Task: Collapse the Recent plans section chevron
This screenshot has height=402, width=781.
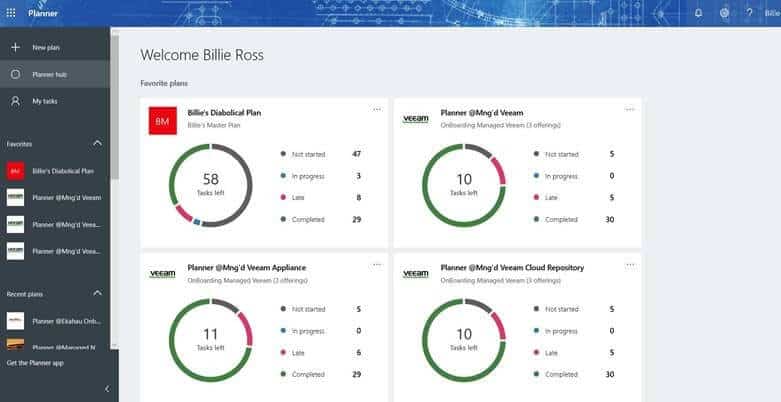Action: (x=97, y=294)
